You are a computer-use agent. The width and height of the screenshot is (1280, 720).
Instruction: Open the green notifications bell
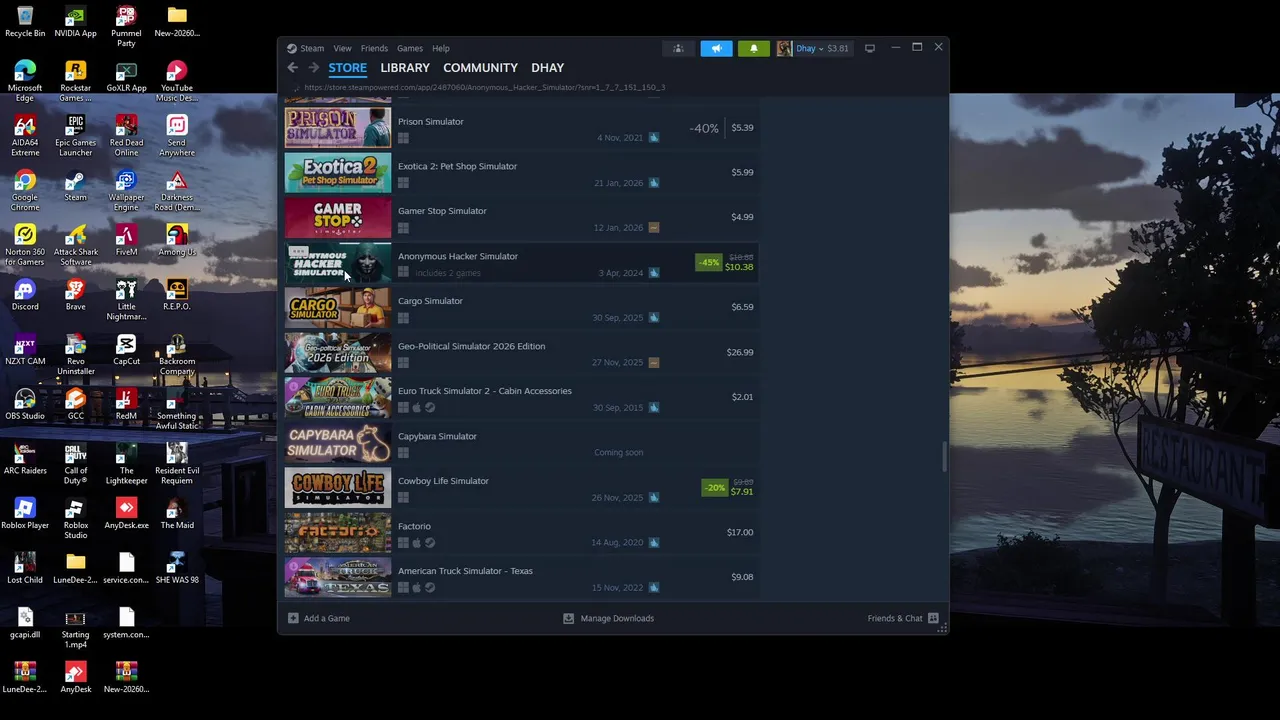point(754,48)
